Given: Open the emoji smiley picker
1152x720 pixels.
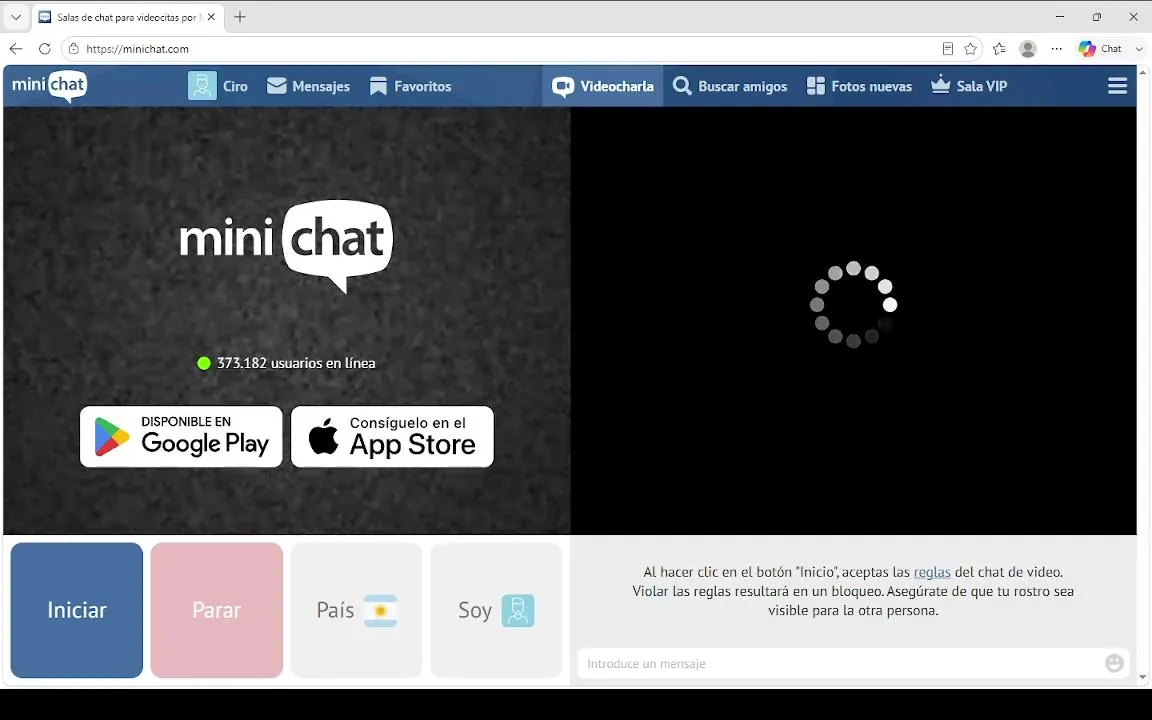Looking at the screenshot, I should coord(1114,663).
